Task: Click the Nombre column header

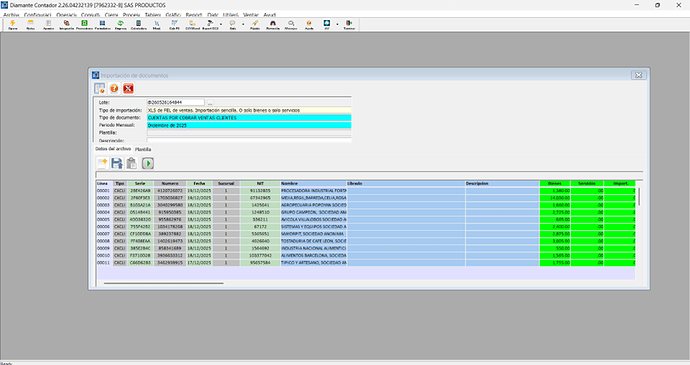Action: 313,183
